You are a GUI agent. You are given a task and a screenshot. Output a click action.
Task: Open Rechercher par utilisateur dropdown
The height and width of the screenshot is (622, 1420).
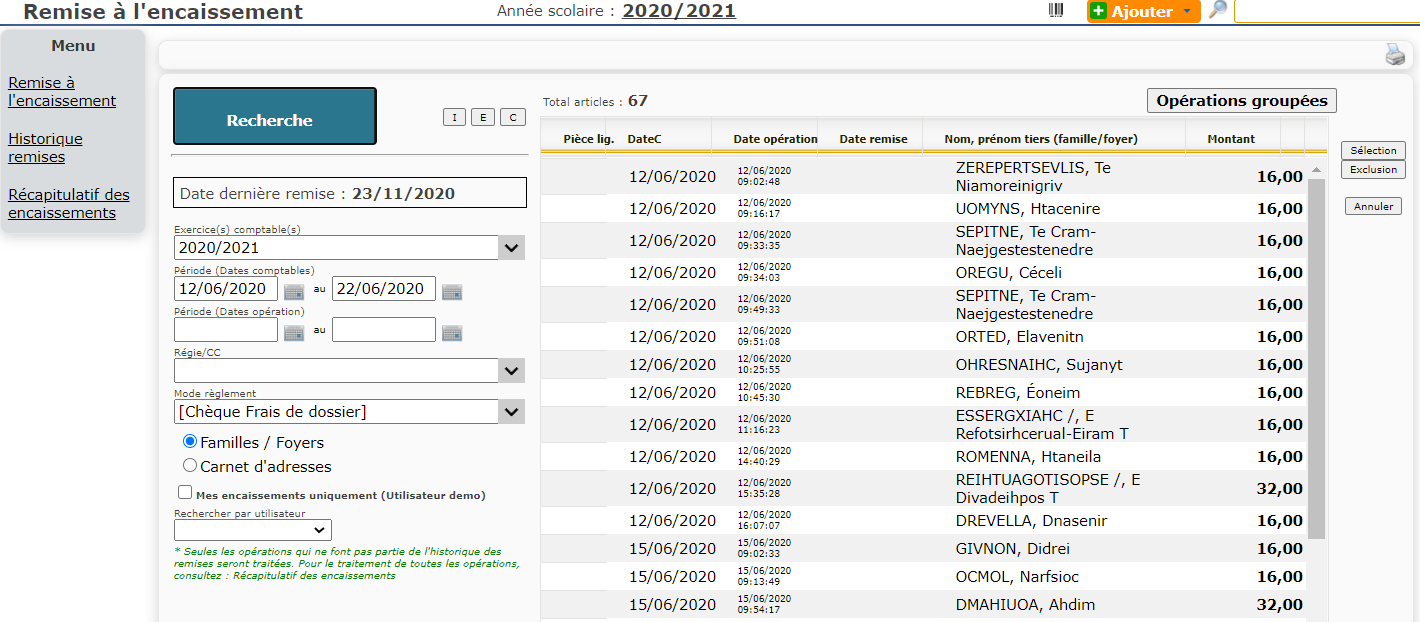click(253, 530)
